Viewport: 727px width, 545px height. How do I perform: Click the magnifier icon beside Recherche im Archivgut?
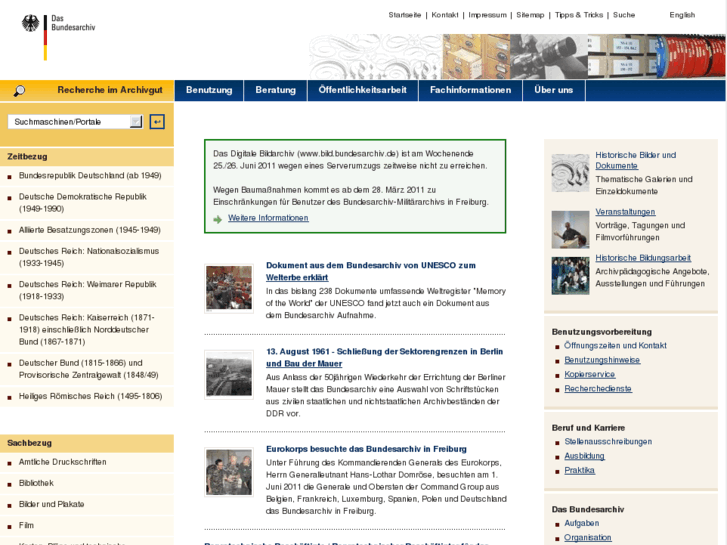point(19,90)
